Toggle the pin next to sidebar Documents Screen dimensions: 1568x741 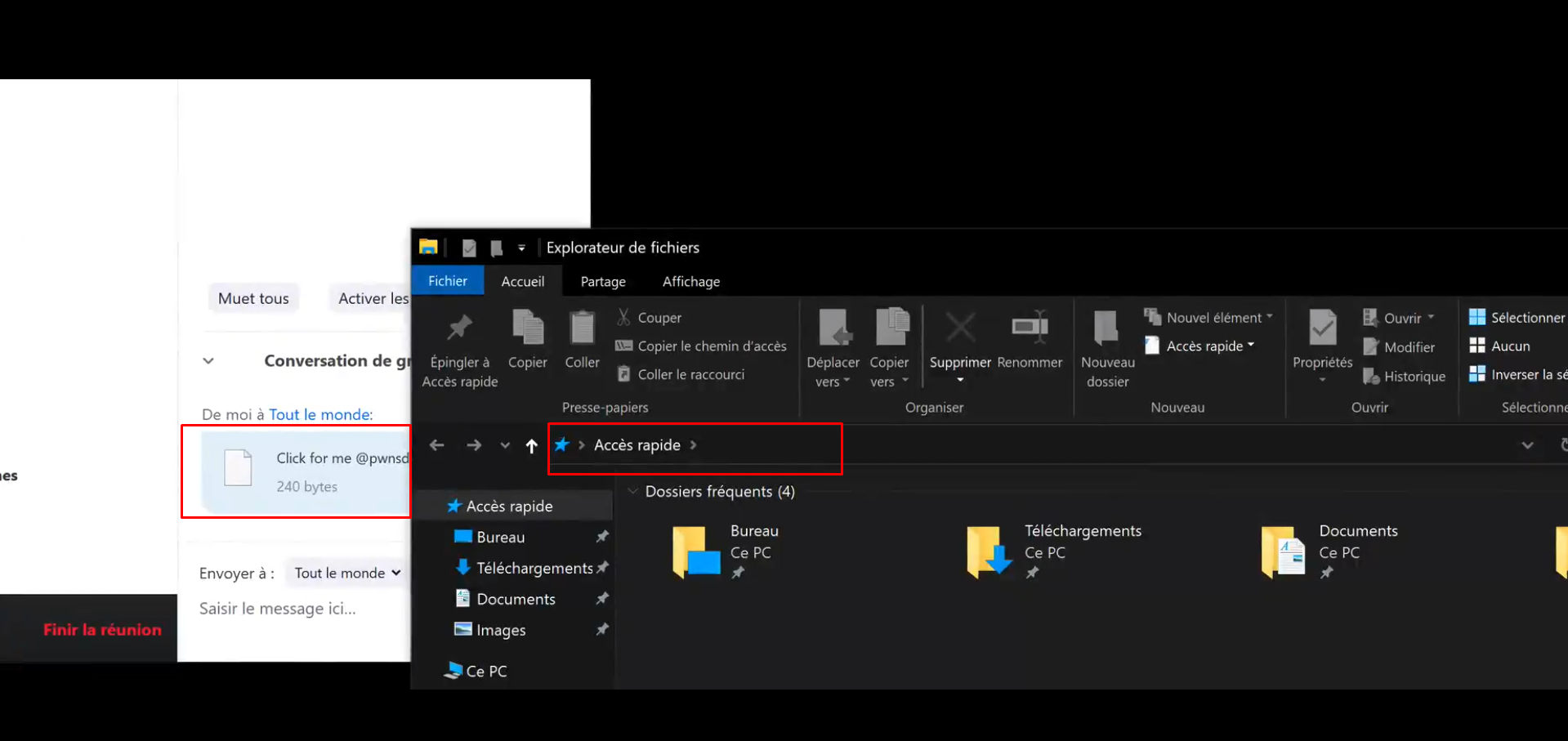click(x=602, y=598)
